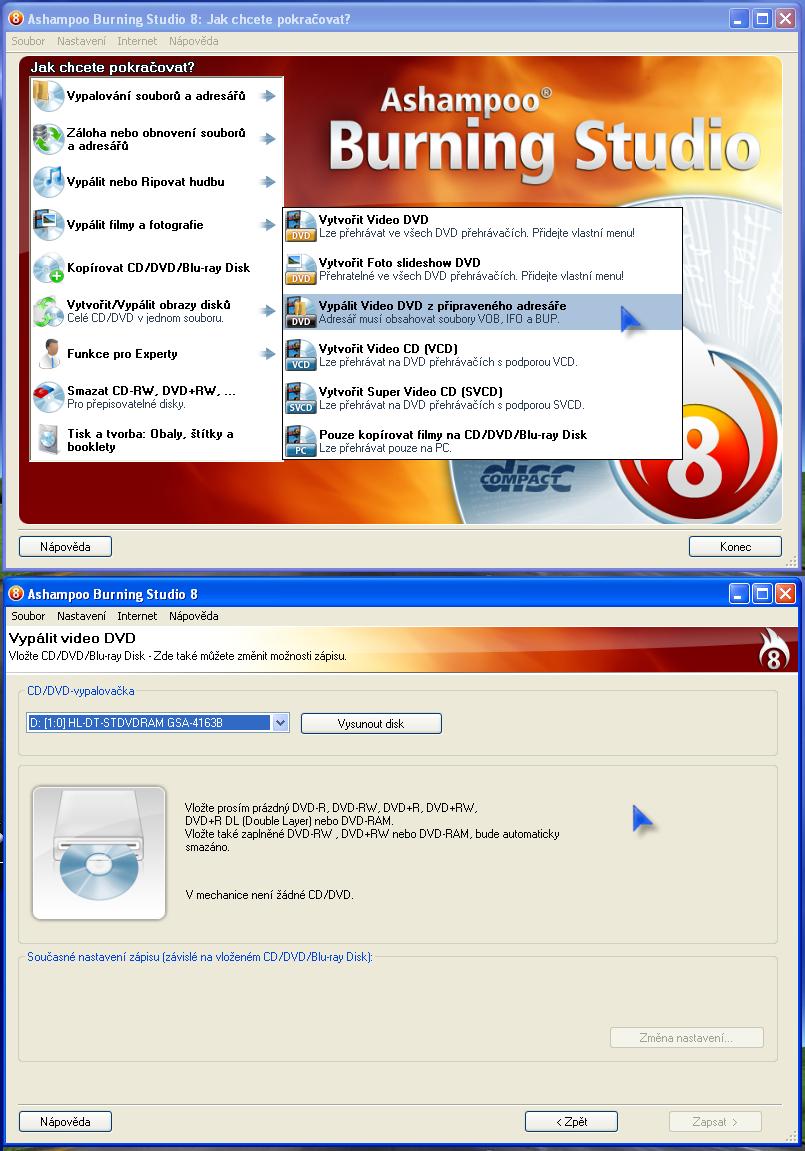Image resolution: width=805 pixels, height=1151 pixels.
Task: Expand Záloha nebo obnovení souborů arrow
Action: coord(269,139)
